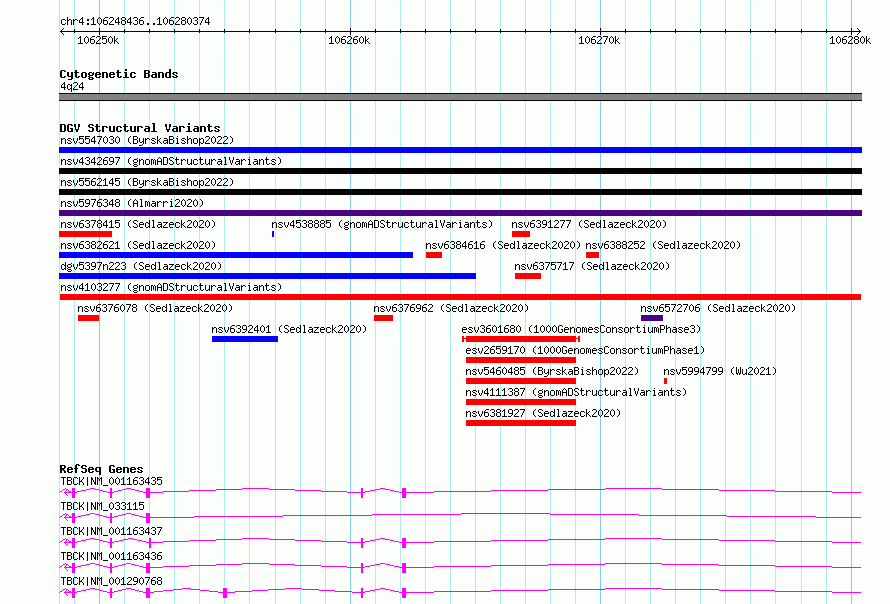Select the nsv4342697 gnomADStructuralVariants label
The image size is (890, 604).
pyautogui.click(x=171, y=161)
